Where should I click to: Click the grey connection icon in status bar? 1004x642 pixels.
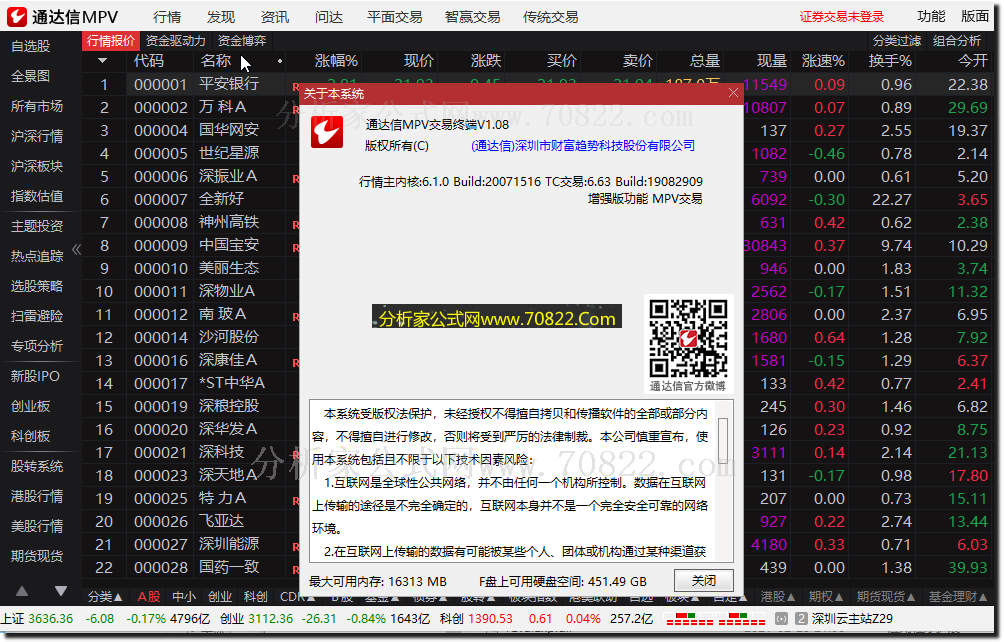[781, 619]
